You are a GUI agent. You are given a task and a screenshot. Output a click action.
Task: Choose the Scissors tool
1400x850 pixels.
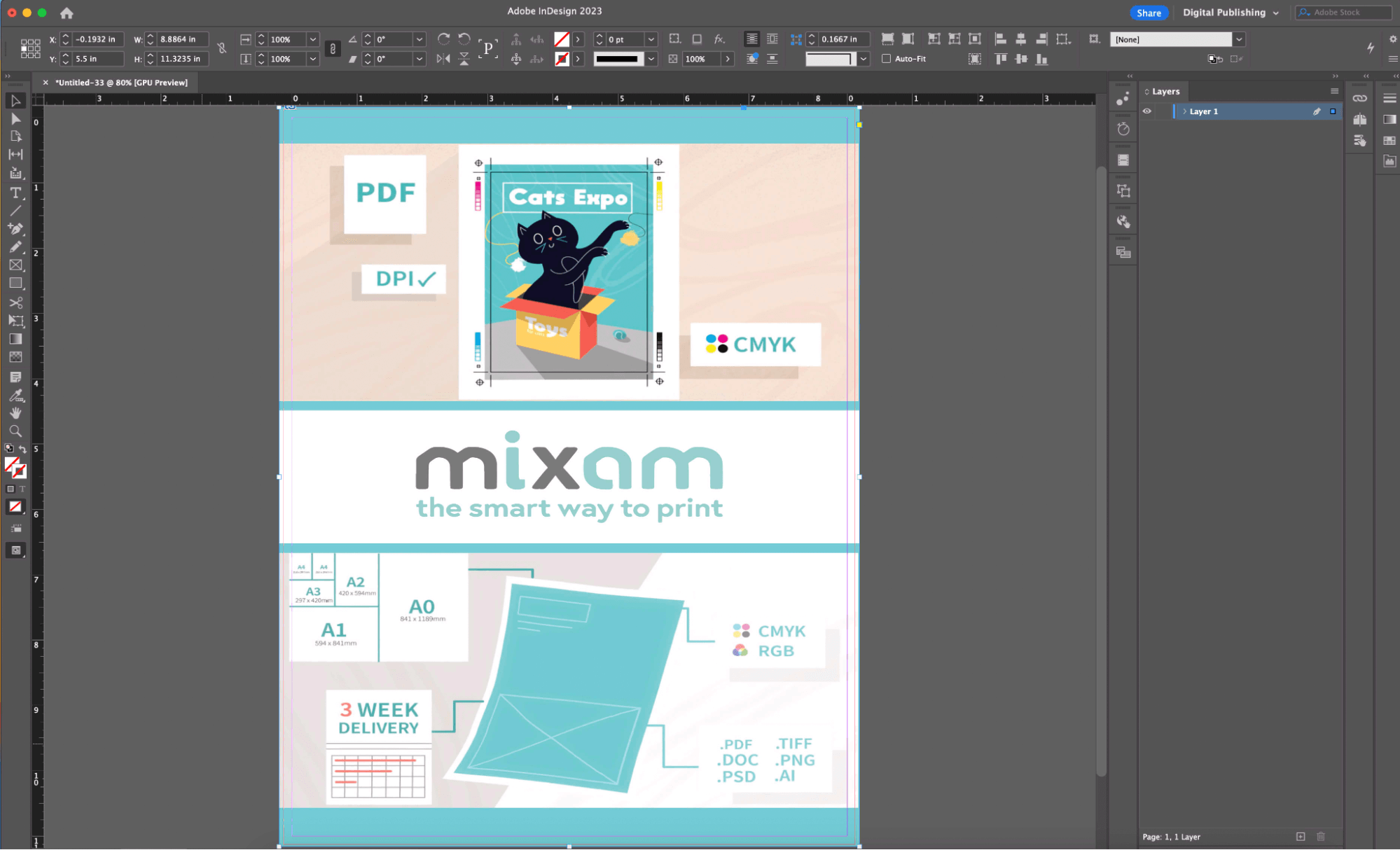tap(15, 302)
